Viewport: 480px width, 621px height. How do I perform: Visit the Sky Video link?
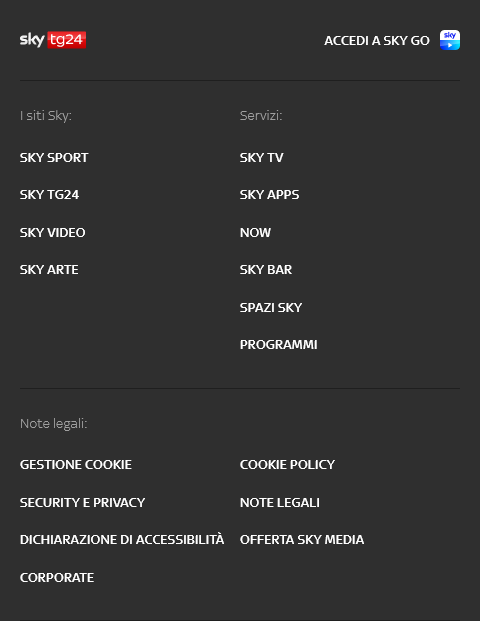point(53,232)
